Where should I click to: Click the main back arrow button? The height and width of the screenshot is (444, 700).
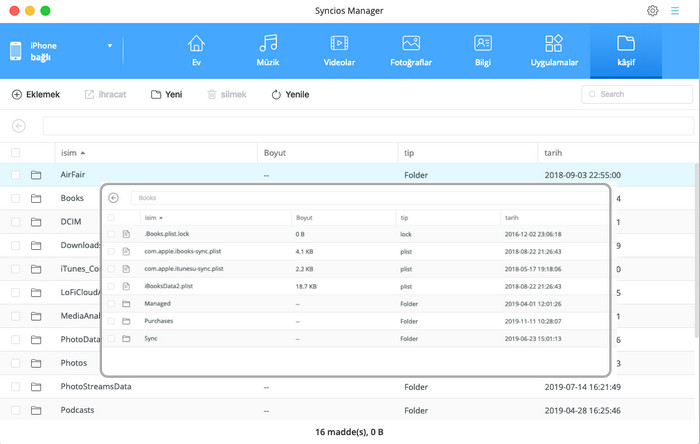tap(19, 126)
